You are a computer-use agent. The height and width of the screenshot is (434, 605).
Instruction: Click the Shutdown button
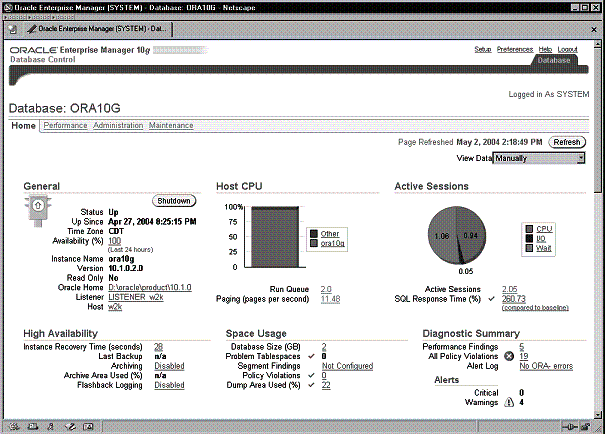click(x=174, y=201)
